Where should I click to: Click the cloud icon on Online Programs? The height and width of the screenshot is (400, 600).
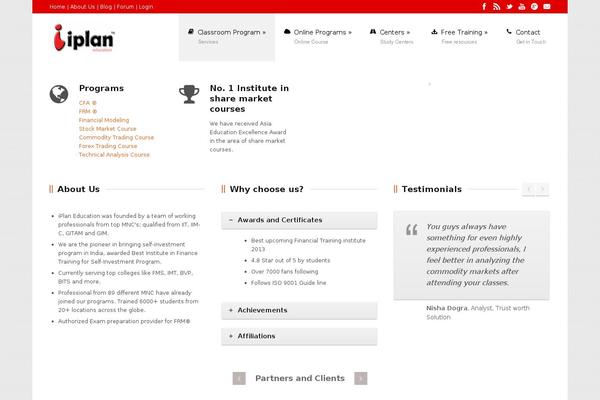click(287, 32)
